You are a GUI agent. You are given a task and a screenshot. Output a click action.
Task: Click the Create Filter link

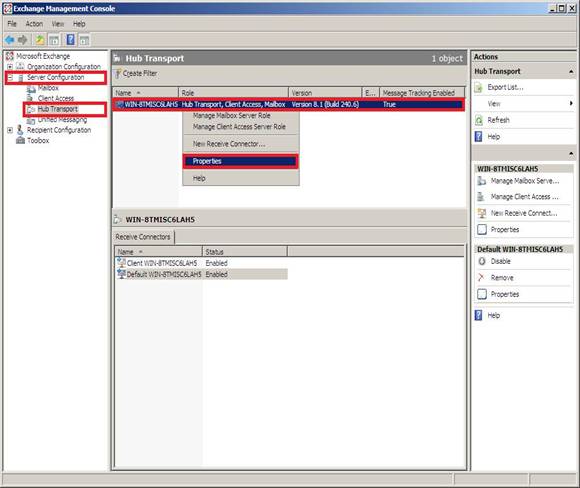tap(140, 74)
